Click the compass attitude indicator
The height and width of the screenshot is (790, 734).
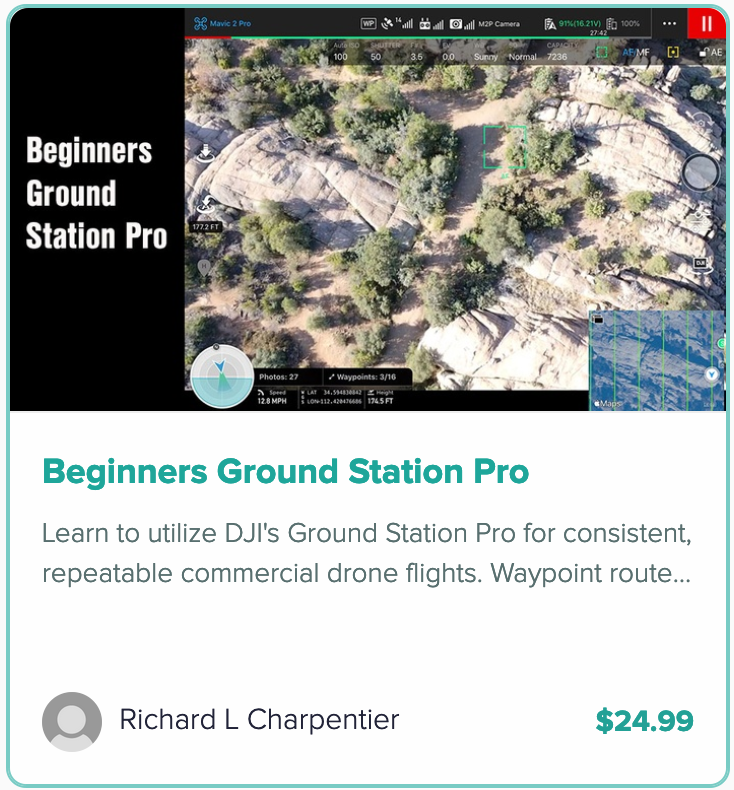click(x=222, y=376)
